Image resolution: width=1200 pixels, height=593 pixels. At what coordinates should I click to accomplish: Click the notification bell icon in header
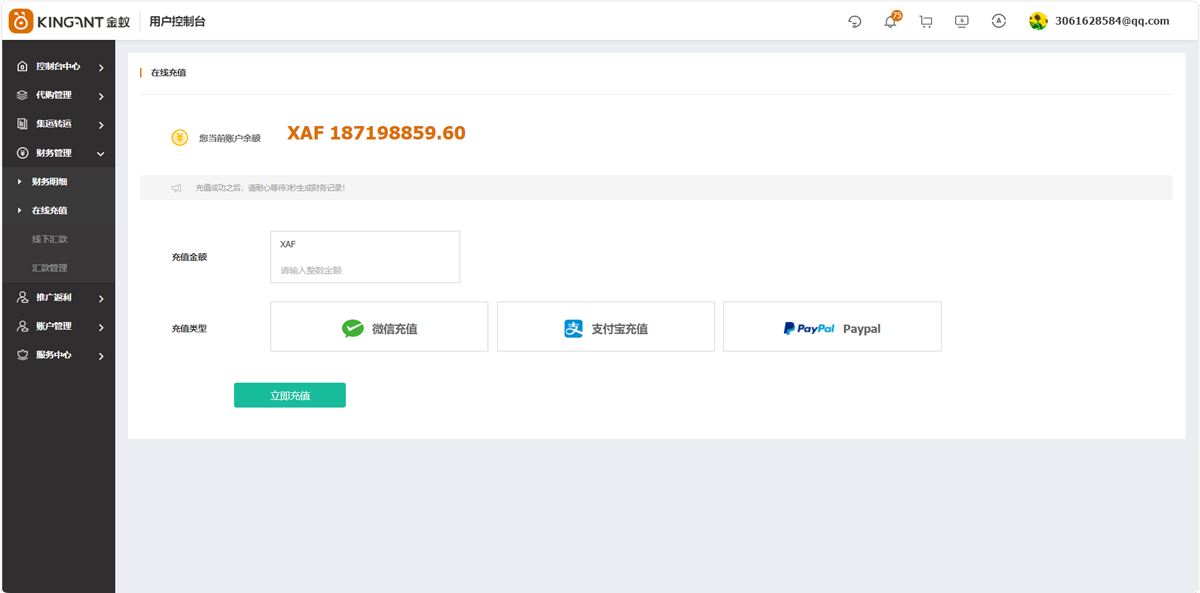(890, 21)
